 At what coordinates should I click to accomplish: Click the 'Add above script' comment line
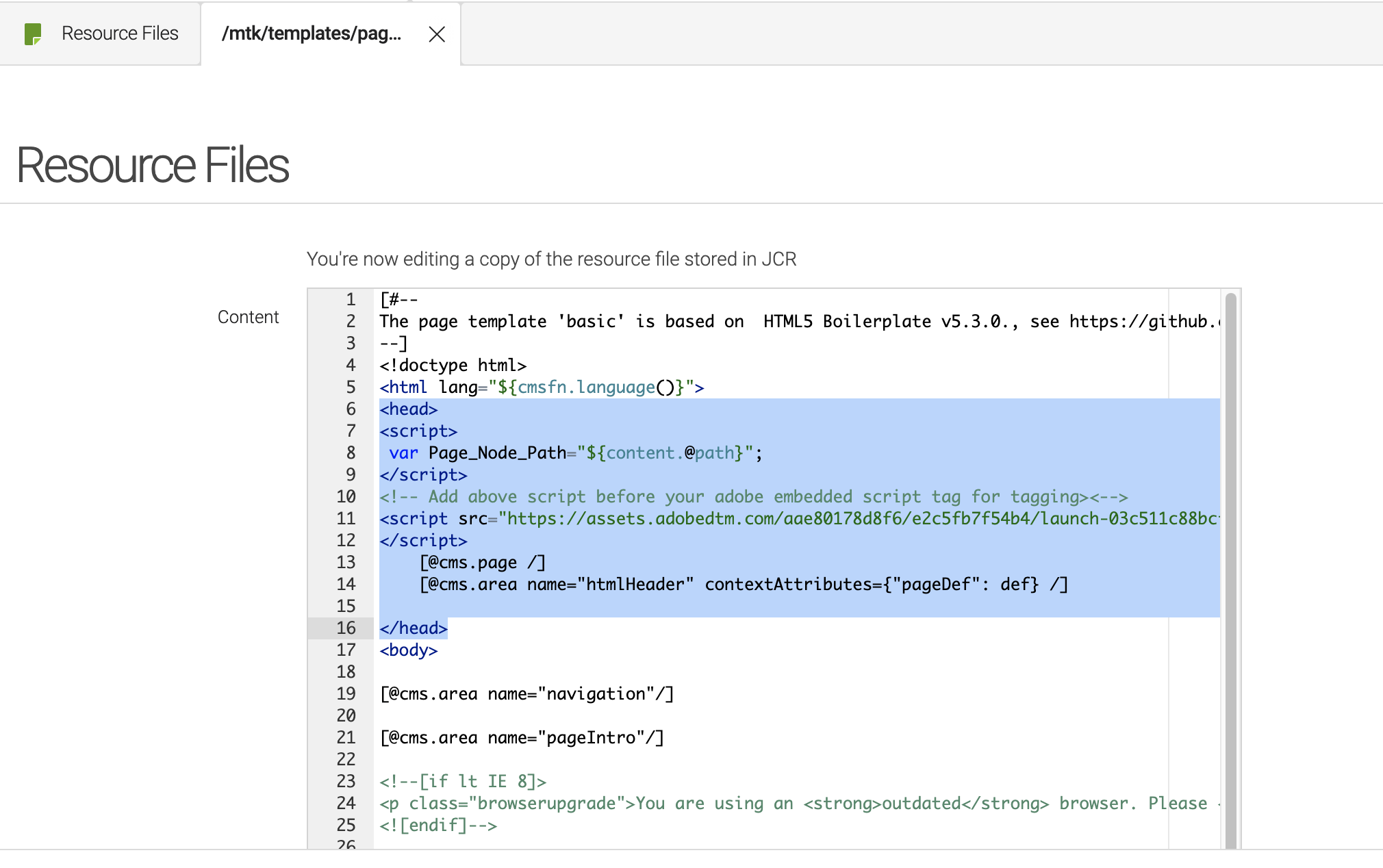(754, 496)
